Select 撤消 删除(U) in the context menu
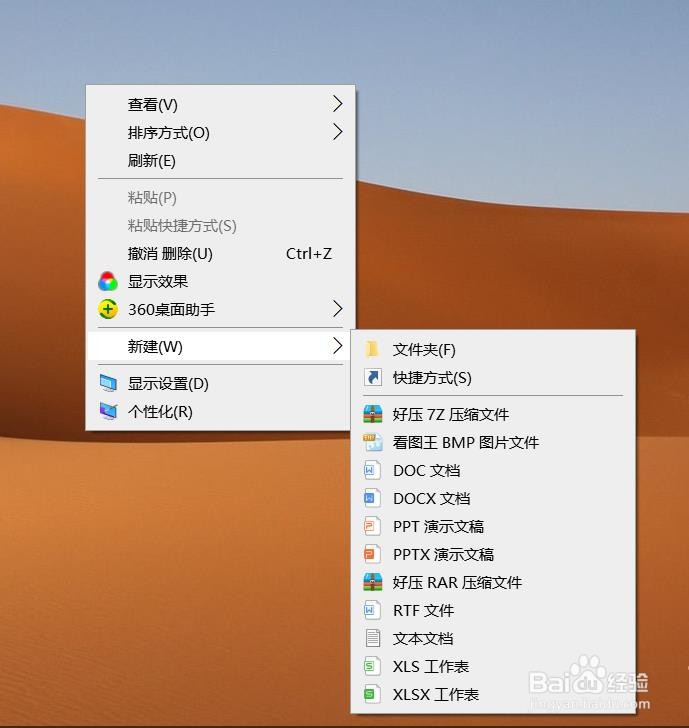This screenshot has width=689, height=728. pos(221,254)
